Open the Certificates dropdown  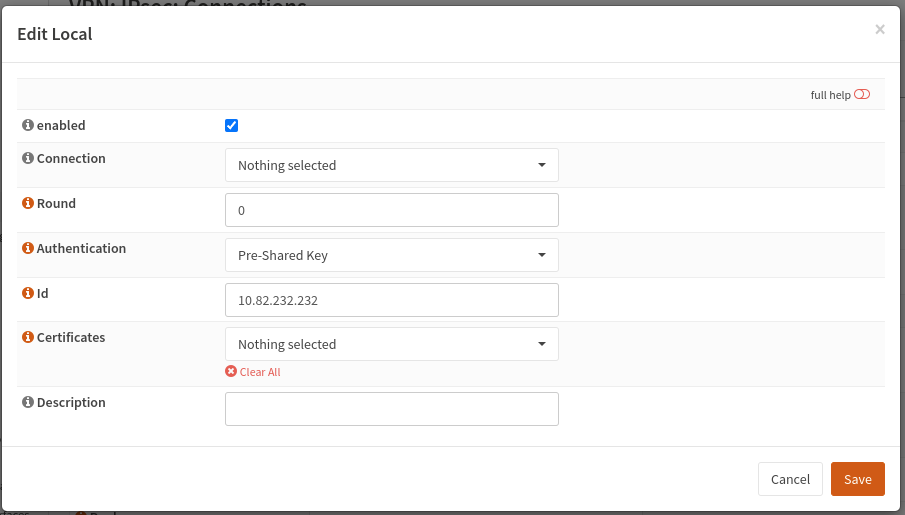tap(391, 344)
